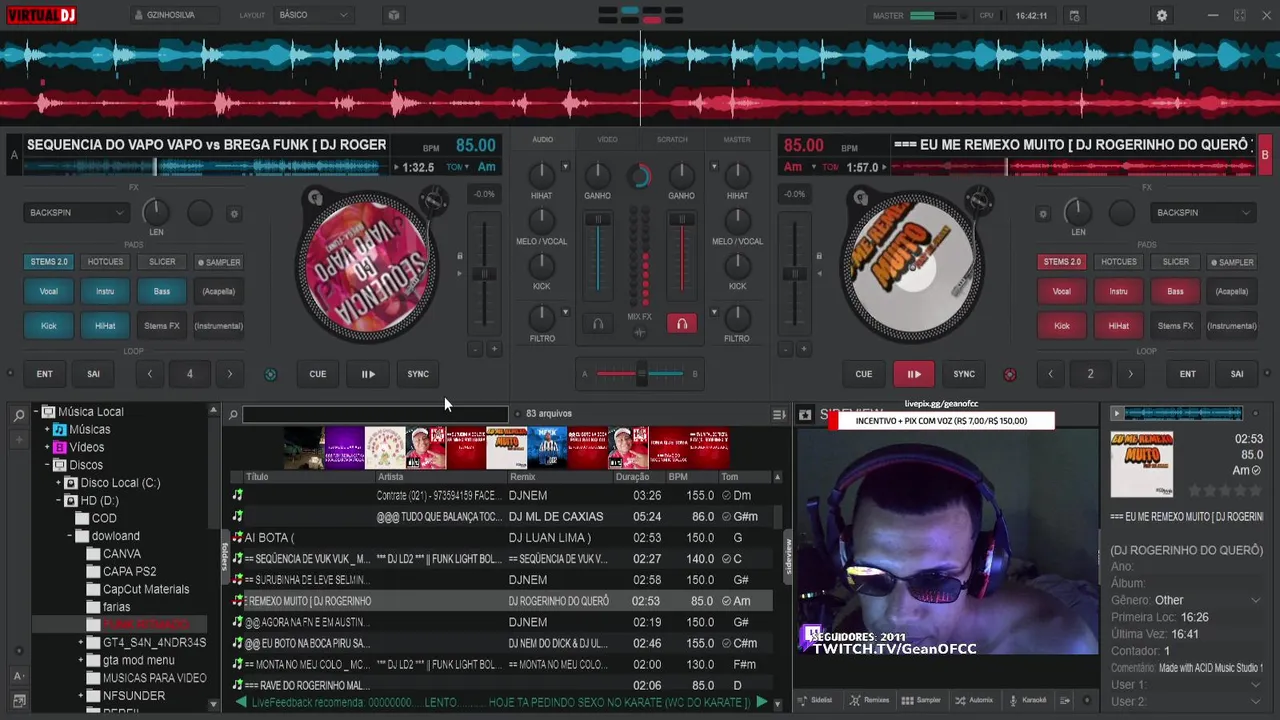Image resolution: width=1280 pixels, height=720 pixels.
Task: Click deck B pitch plus button
Action: 803,349
